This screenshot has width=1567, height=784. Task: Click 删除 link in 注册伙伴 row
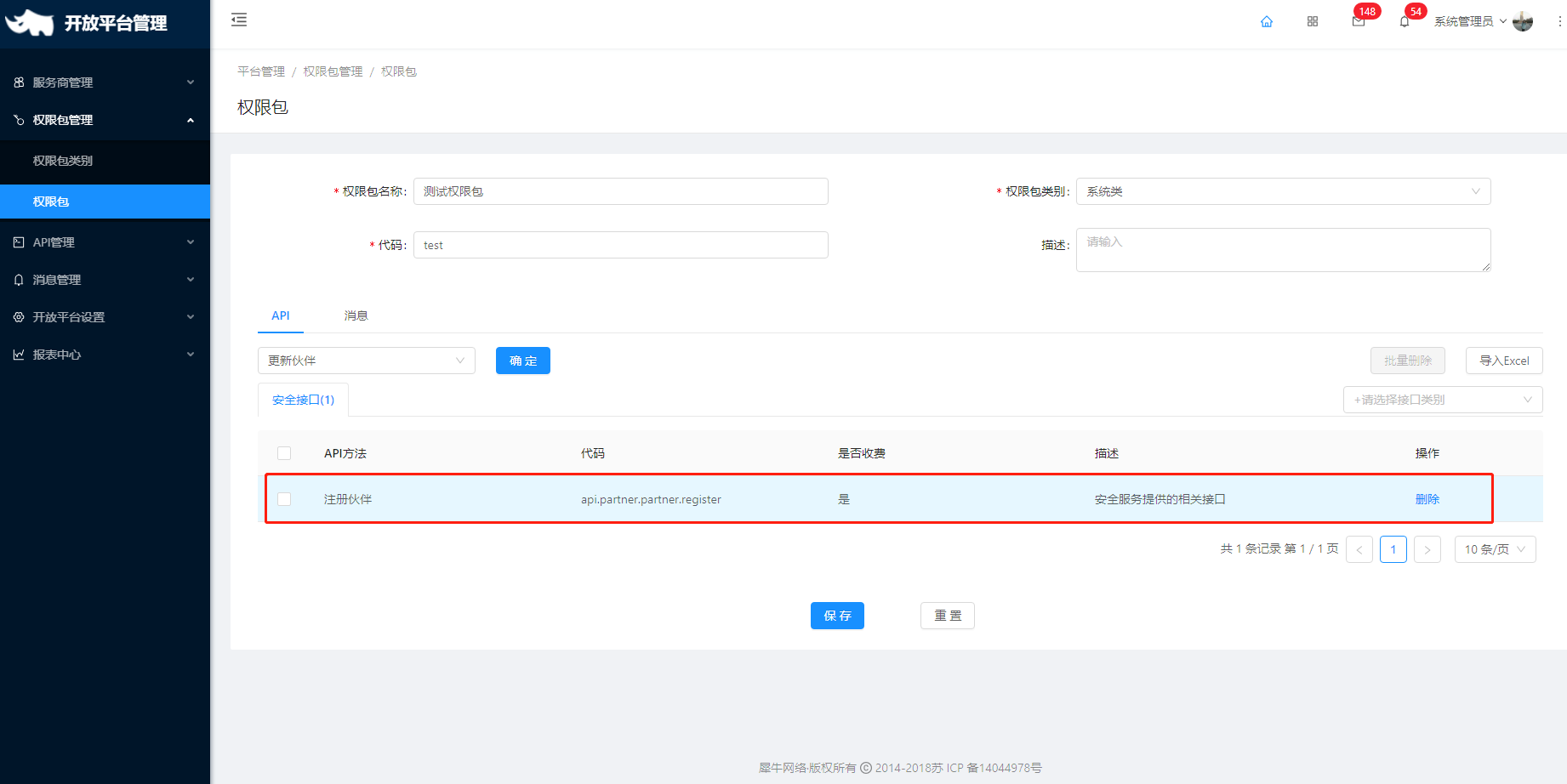coord(1427,499)
